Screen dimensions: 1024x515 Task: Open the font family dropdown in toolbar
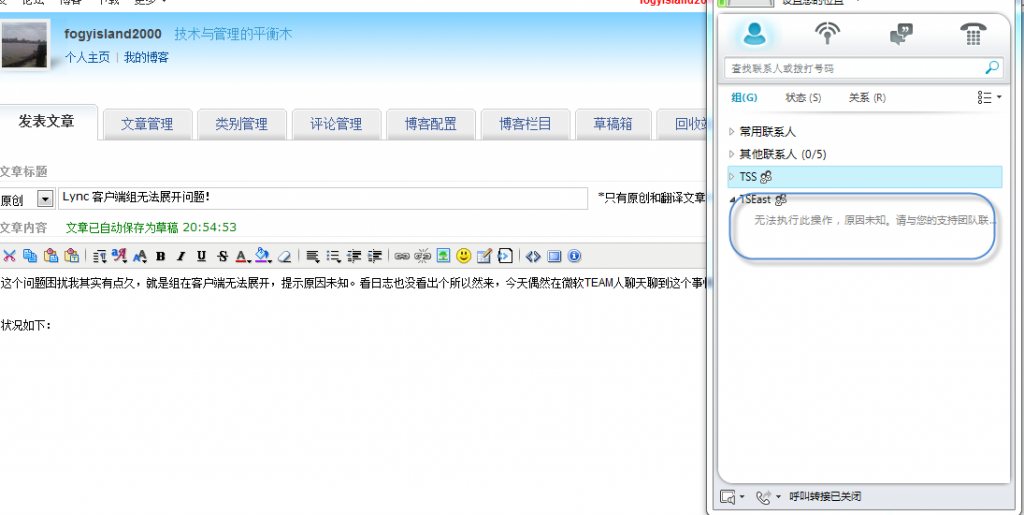(119, 256)
